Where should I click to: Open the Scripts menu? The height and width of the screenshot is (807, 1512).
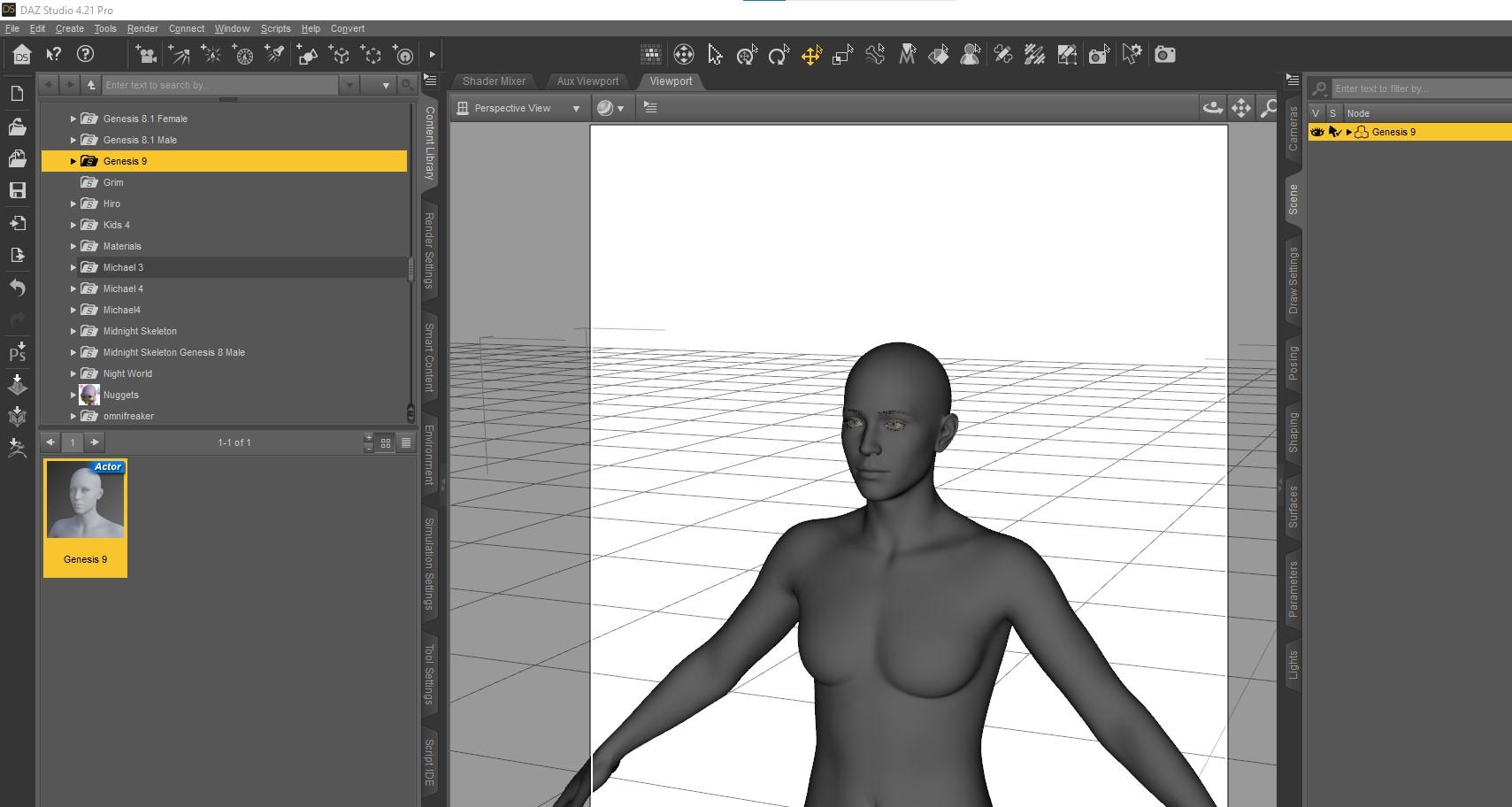[x=276, y=28]
